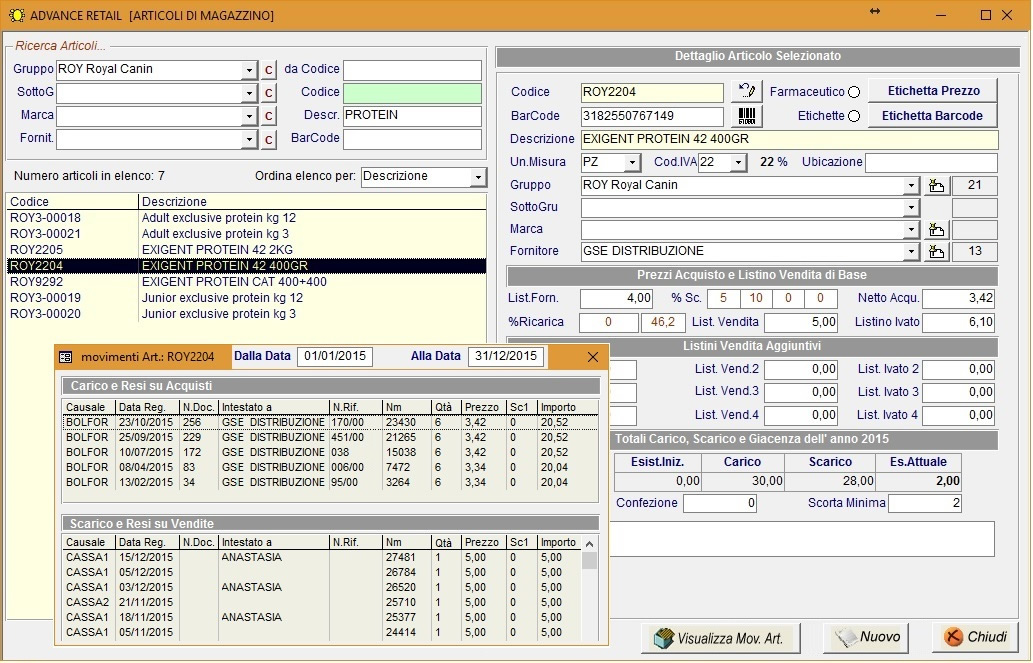Open the Gruppo lookup icon next to 21

pos(936,186)
